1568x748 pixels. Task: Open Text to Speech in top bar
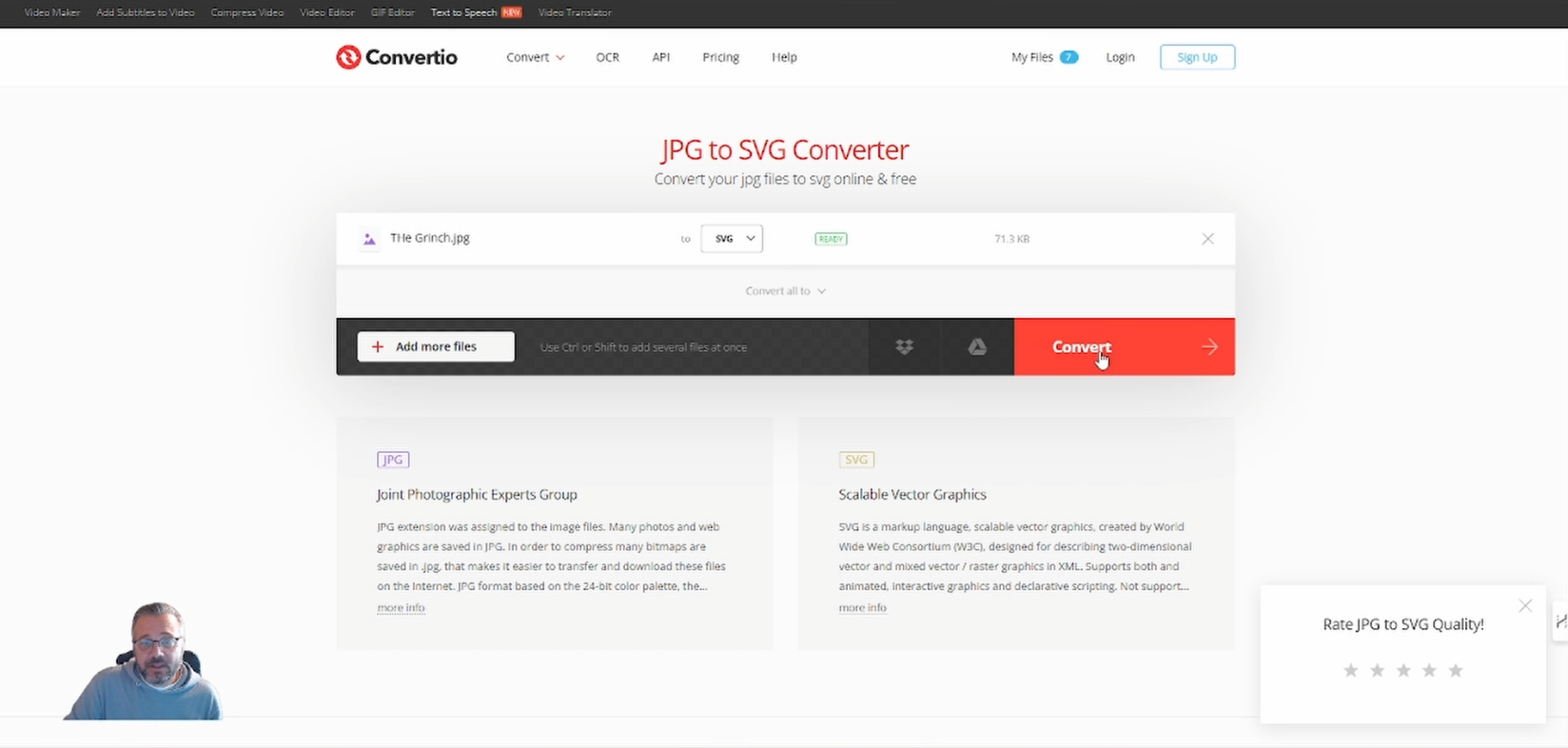click(x=464, y=12)
